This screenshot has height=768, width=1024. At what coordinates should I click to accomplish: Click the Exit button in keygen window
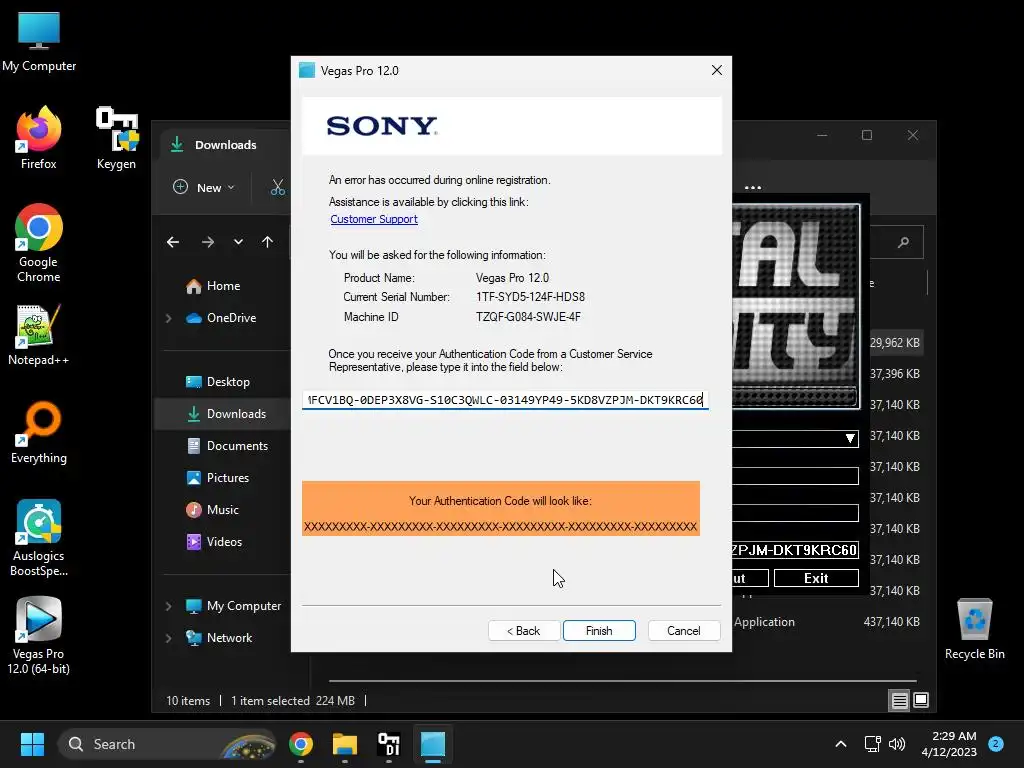[816, 578]
